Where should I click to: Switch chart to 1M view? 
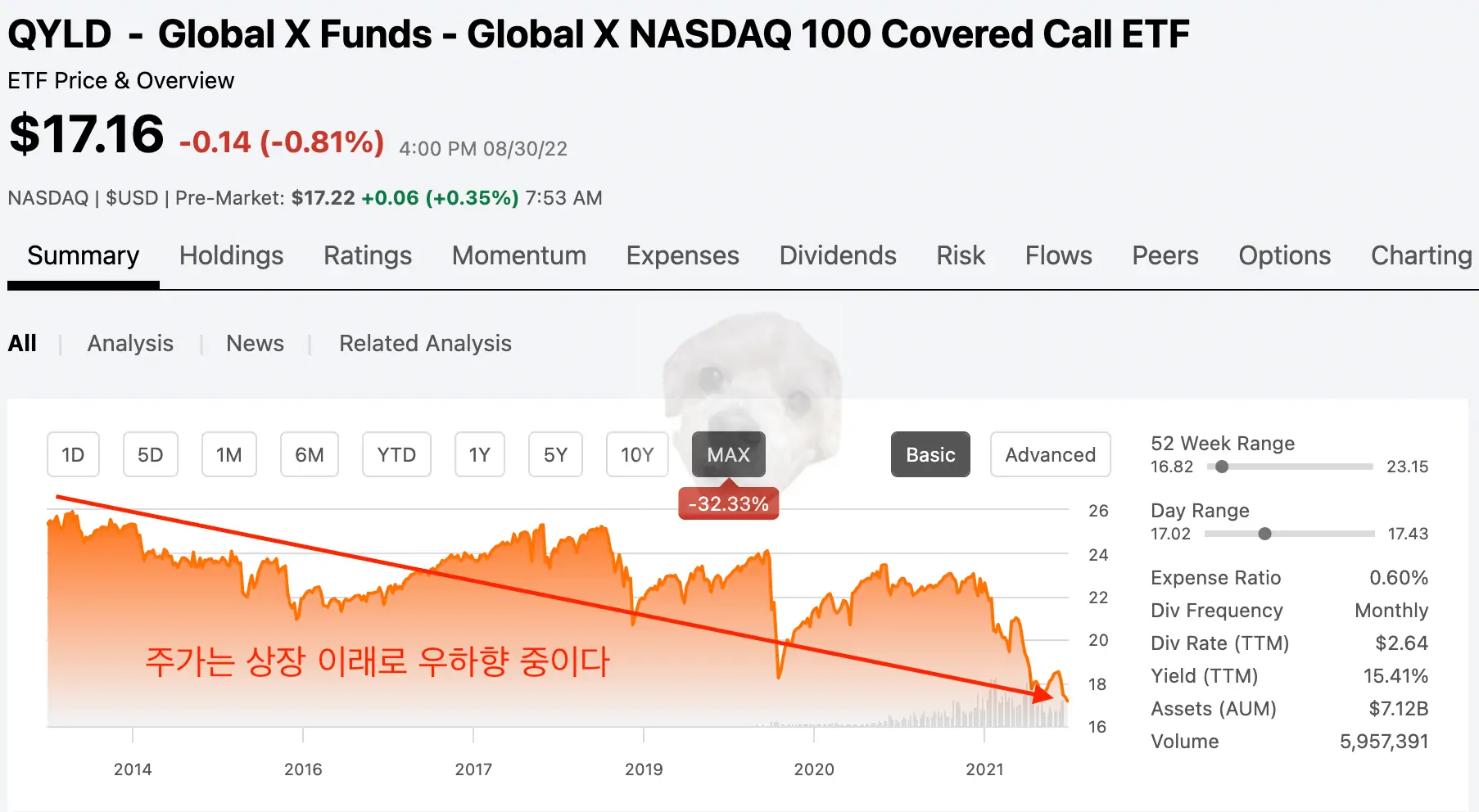coord(228,454)
